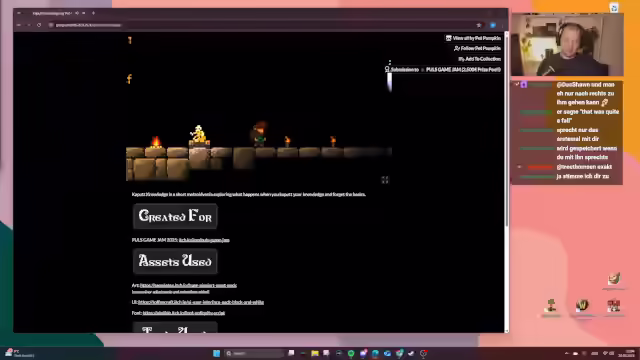
Task: Open Microsoft Edge from taskbar
Action: (x=375, y=353)
